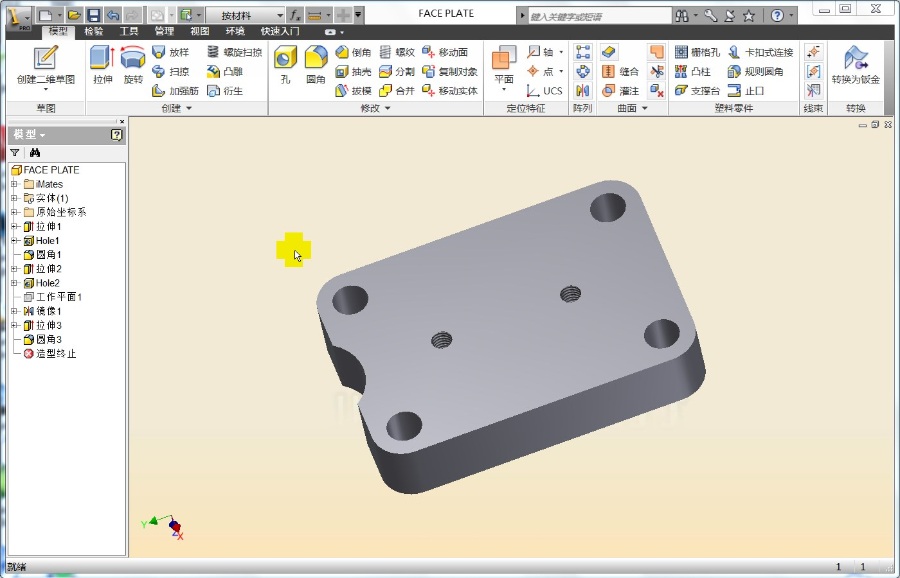Expand the 创建 panel dropdown arrow
Image resolution: width=900 pixels, height=578 pixels.
coord(189,108)
